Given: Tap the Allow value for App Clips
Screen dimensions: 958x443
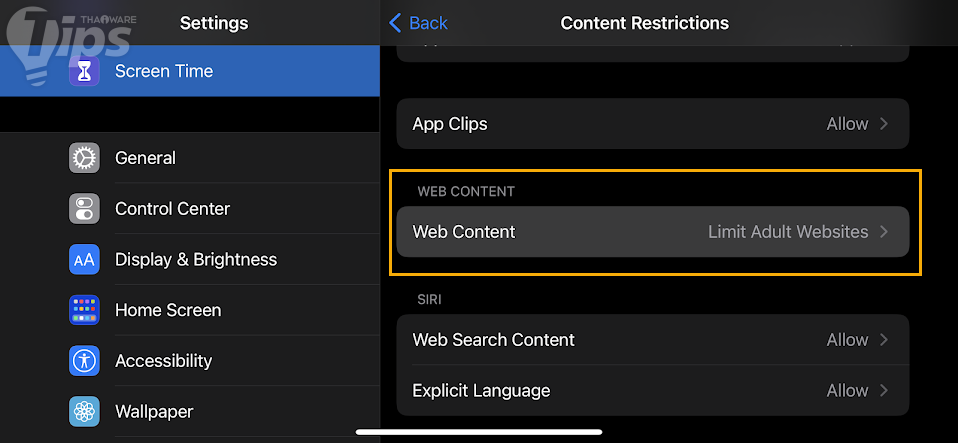Looking at the screenshot, I should 847,124.
